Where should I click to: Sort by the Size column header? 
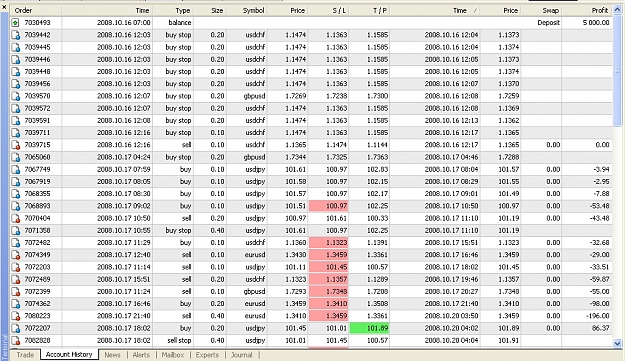tap(210, 10)
